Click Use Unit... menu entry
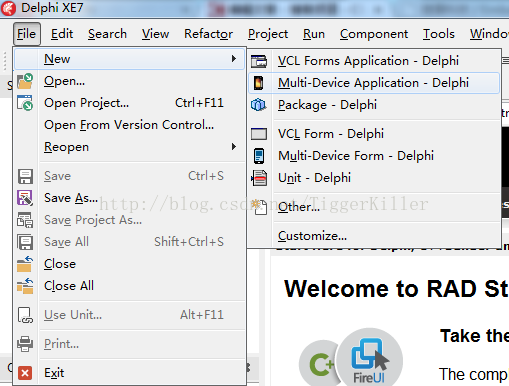The height and width of the screenshot is (386, 509). point(130,315)
